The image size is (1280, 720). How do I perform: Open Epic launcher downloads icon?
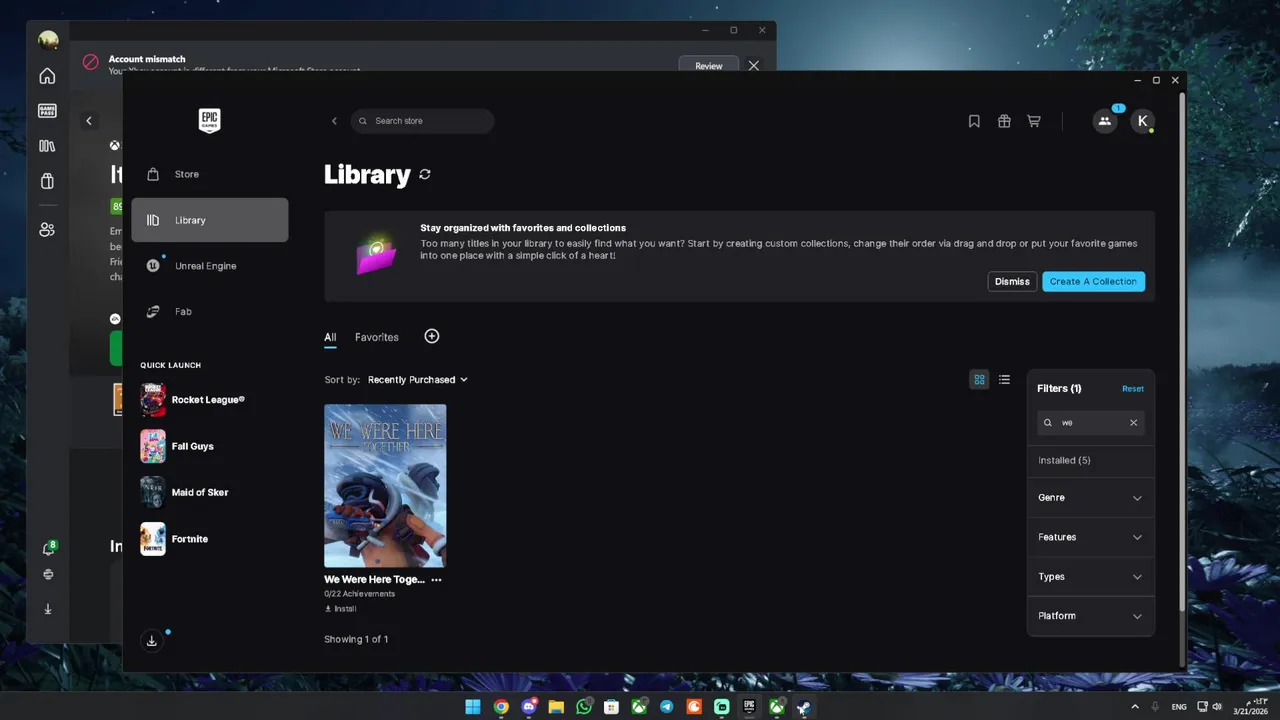coord(152,641)
